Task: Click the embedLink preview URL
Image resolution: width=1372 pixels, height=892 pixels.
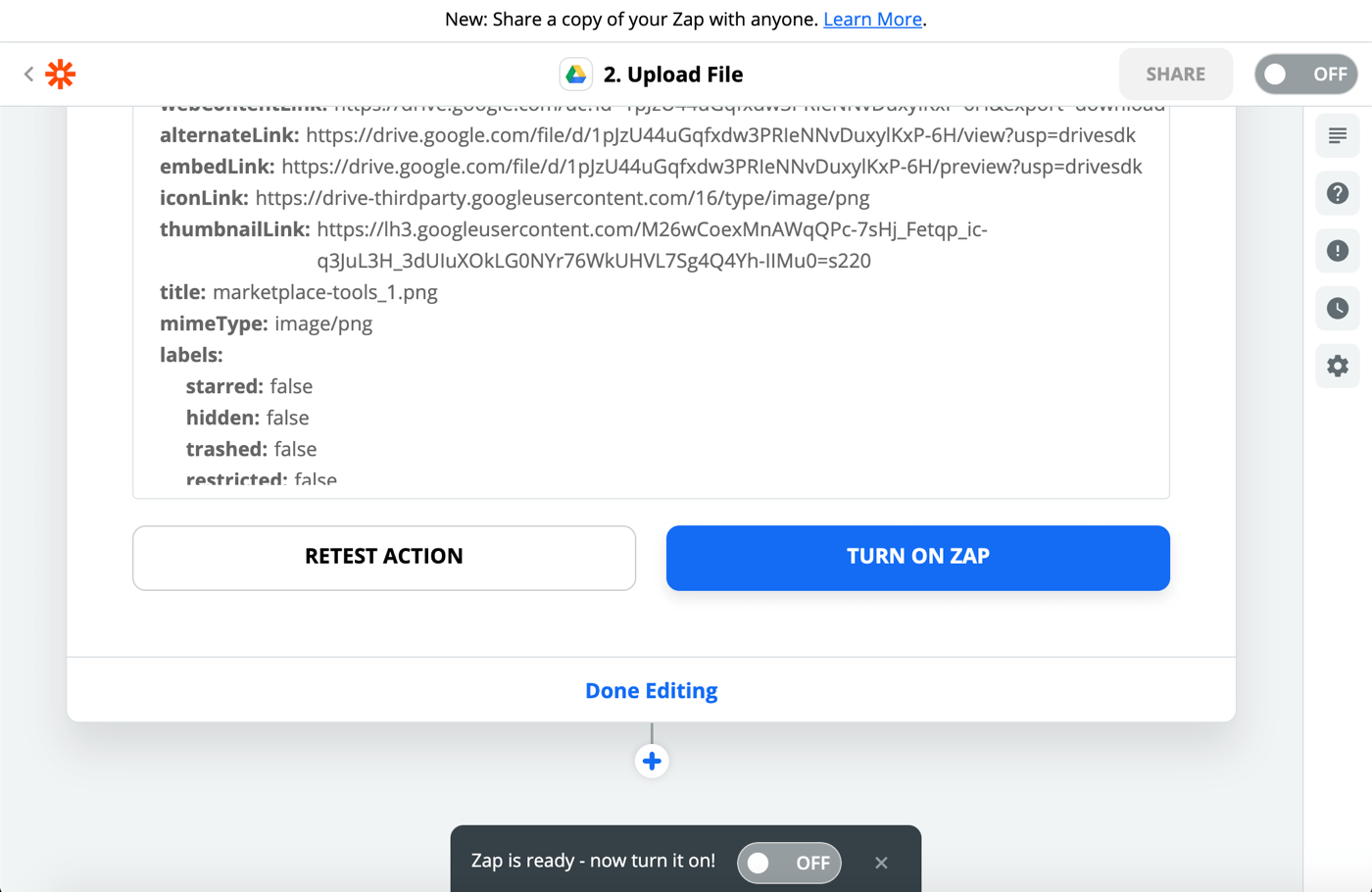Action: tap(710, 167)
